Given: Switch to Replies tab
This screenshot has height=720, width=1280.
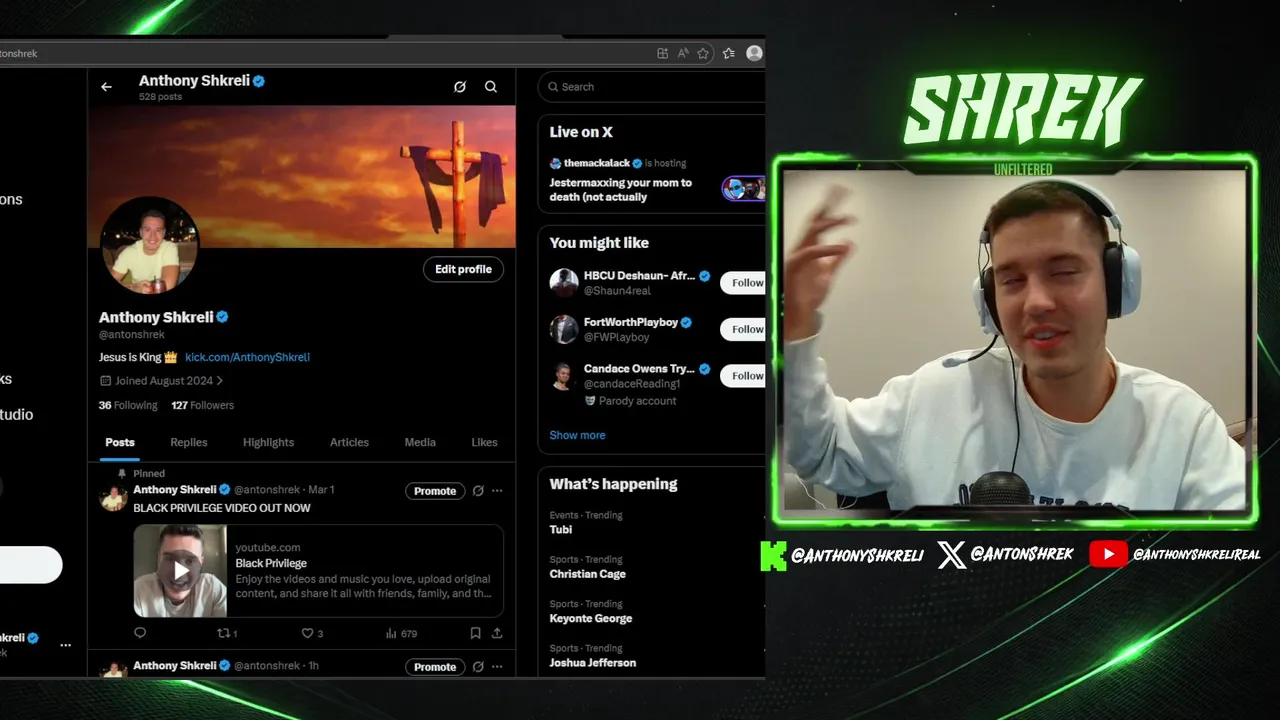Looking at the screenshot, I should tap(189, 442).
